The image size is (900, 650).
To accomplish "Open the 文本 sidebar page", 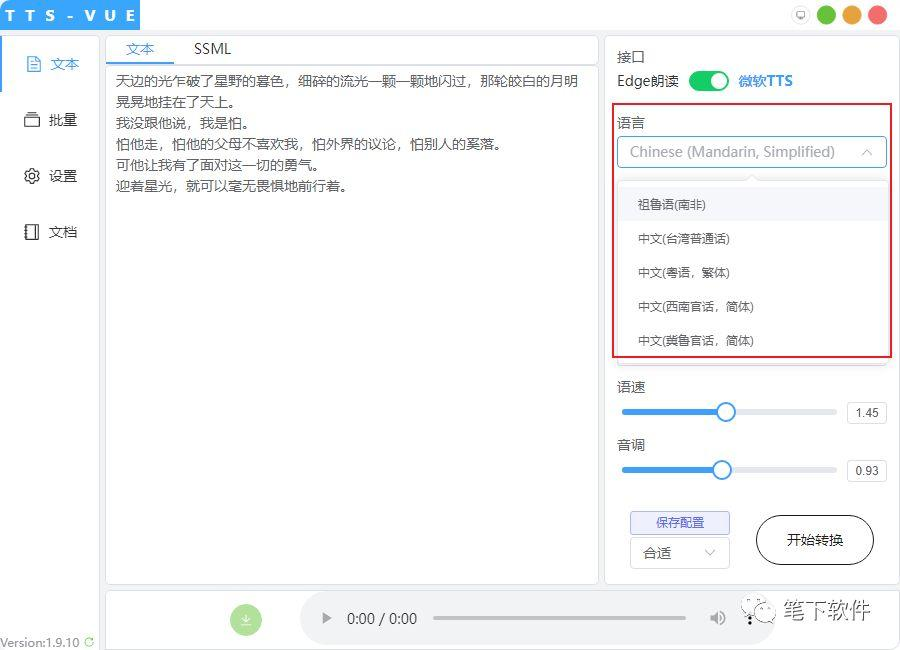I will [52, 64].
